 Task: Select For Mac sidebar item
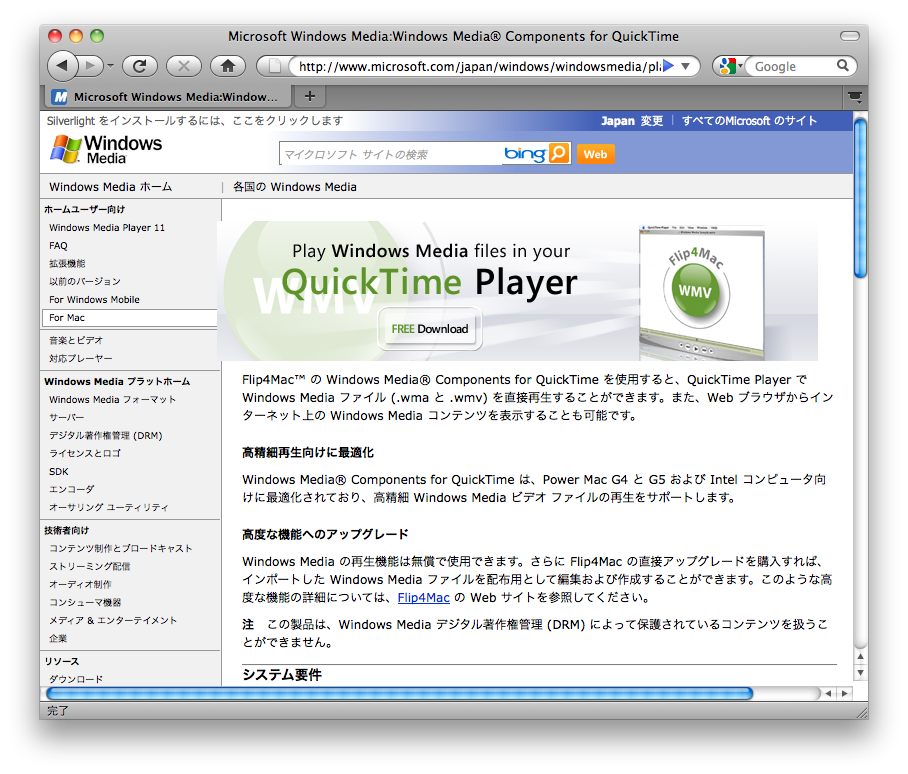[130, 318]
